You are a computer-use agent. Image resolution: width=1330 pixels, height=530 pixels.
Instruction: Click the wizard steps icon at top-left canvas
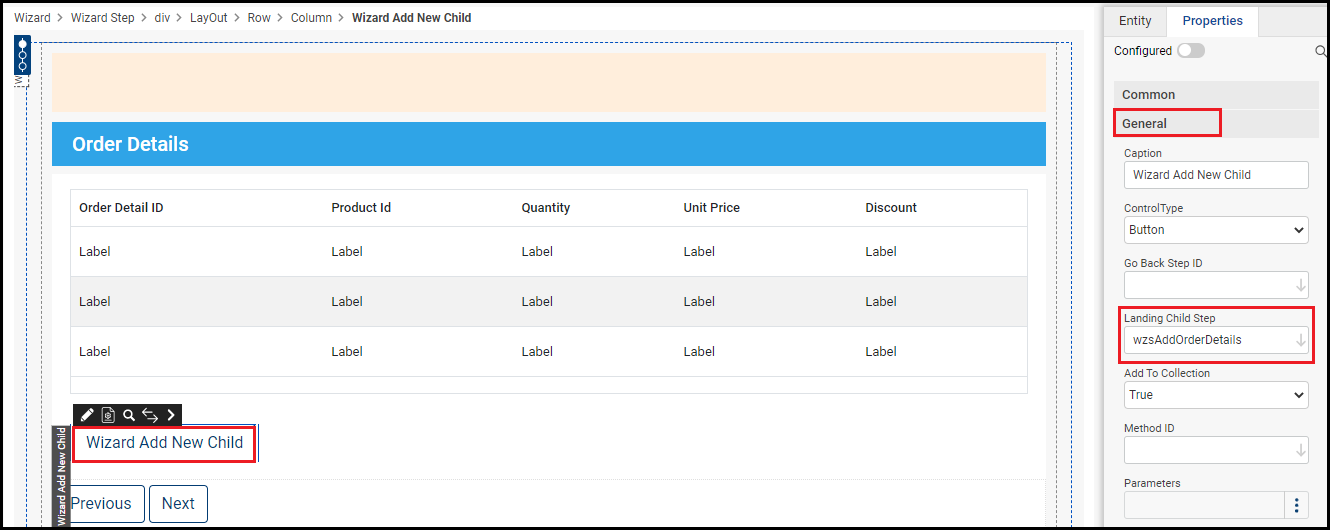point(22,57)
